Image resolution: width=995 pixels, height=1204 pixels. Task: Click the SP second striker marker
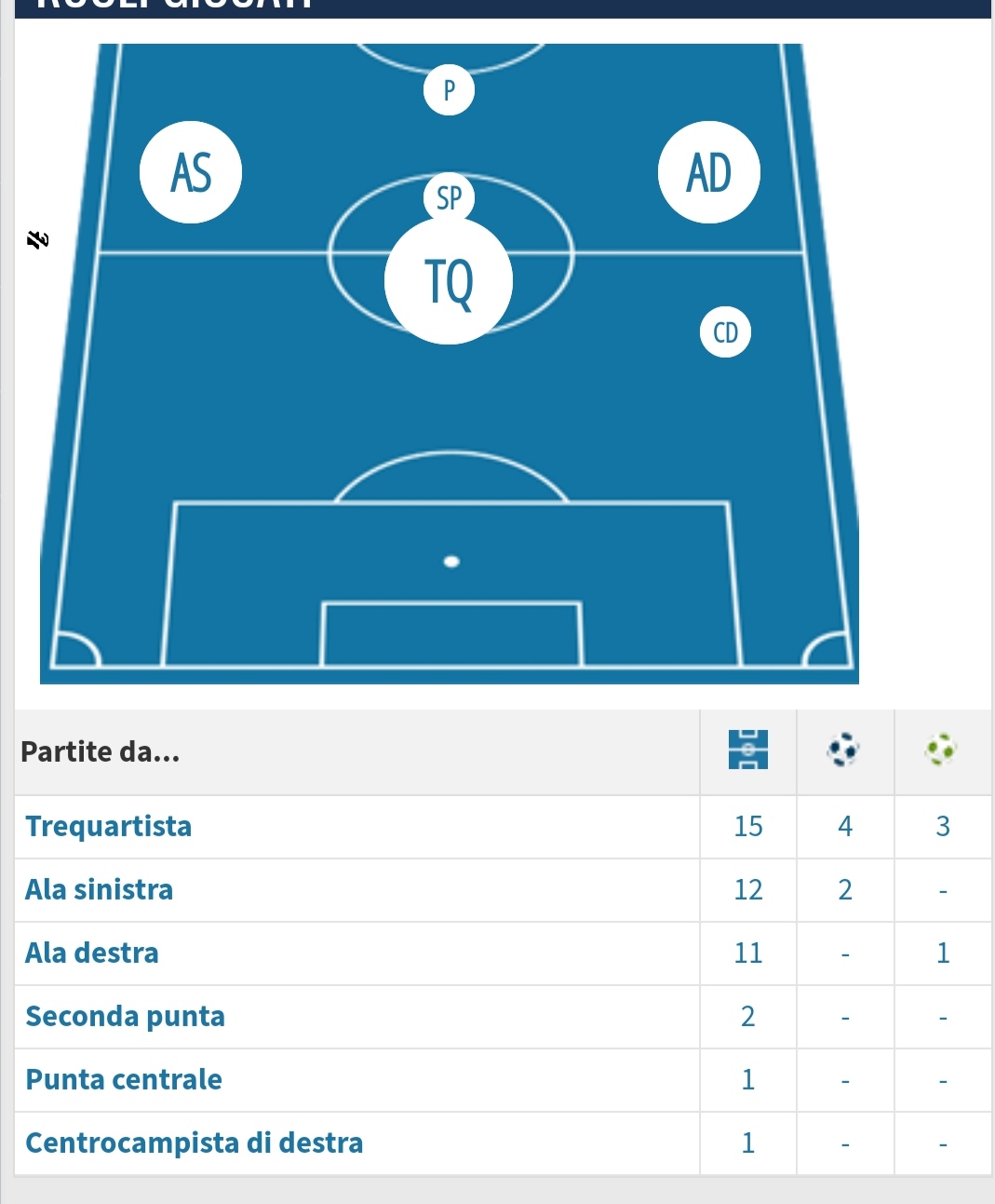pyautogui.click(x=449, y=197)
